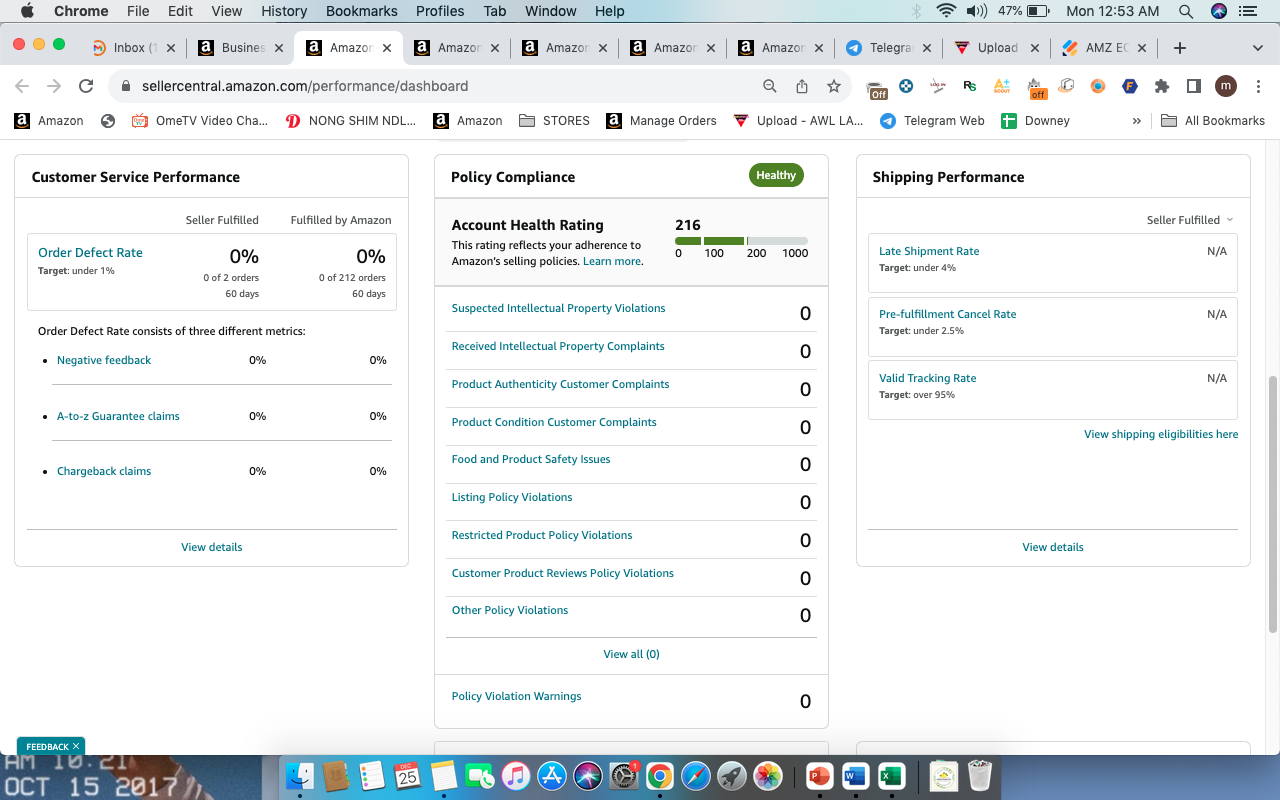Launch Siri from the dock
The image size is (1280, 800).
coord(588,775)
